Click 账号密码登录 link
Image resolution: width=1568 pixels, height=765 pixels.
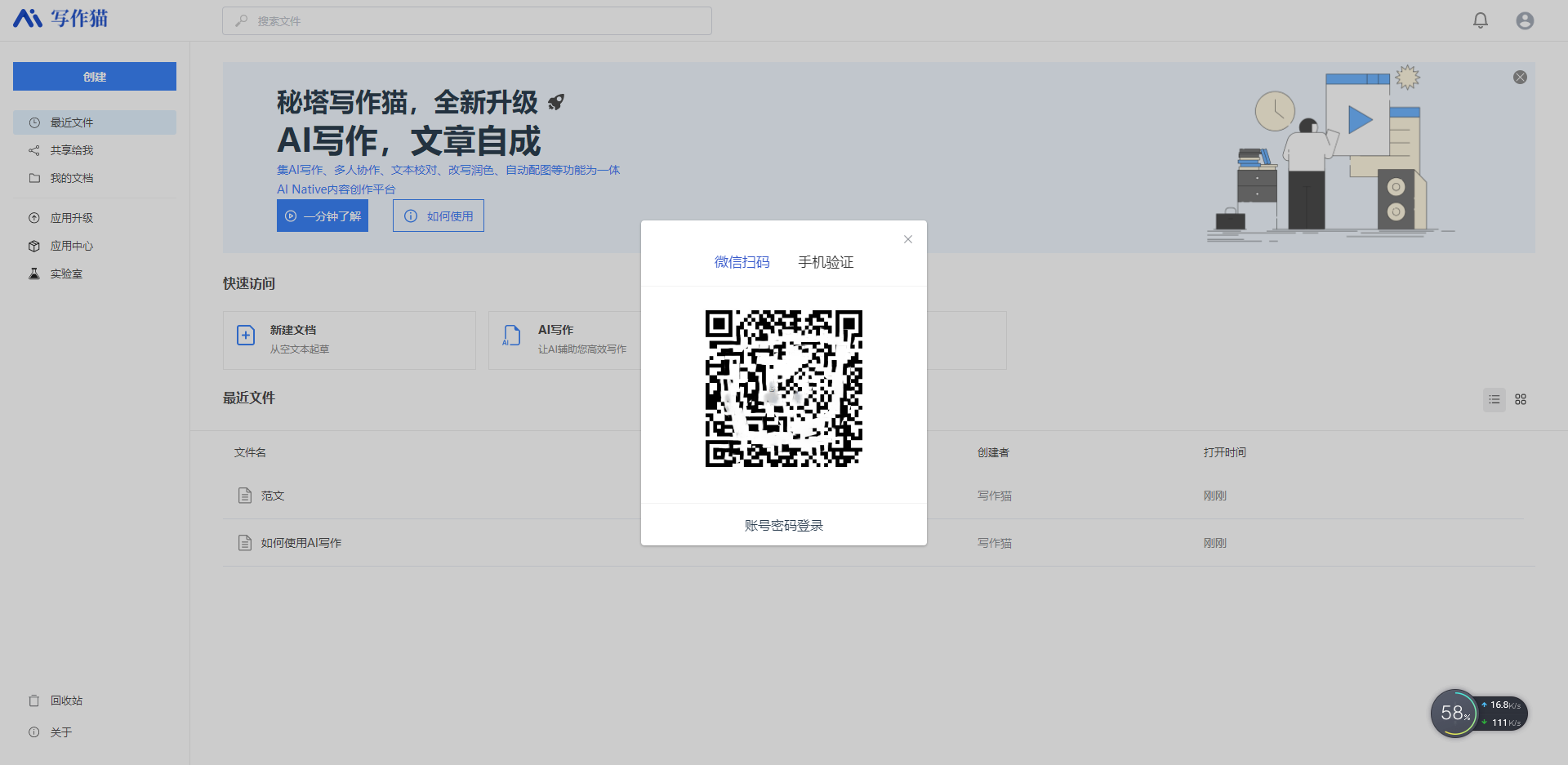click(784, 525)
